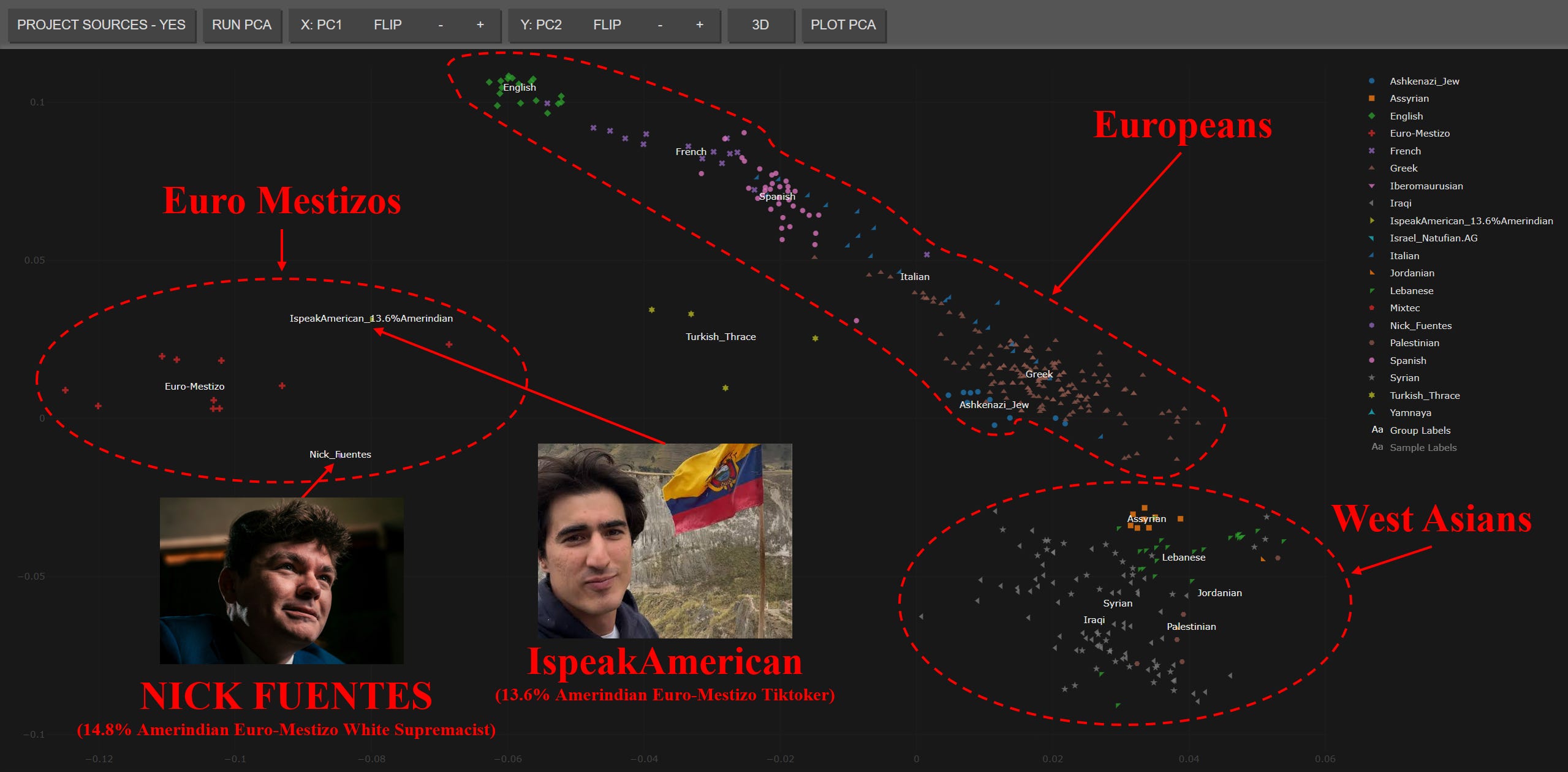
Task: Click the Syrian label on plot
Action: click(x=1118, y=604)
